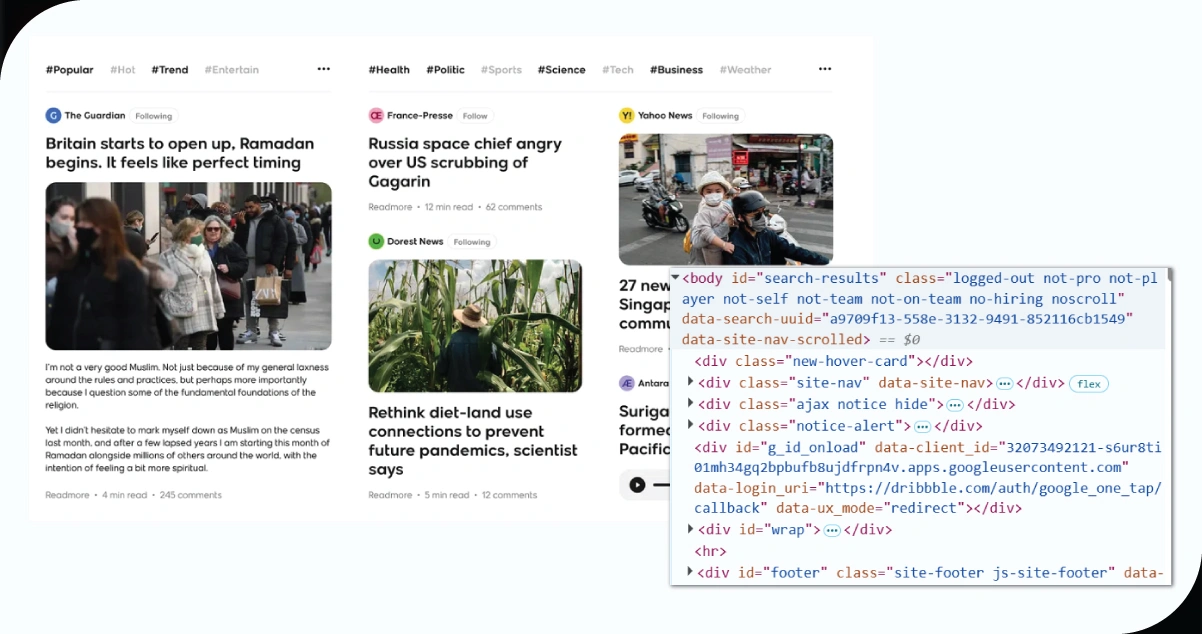Image resolution: width=1202 pixels, height=634 pixels.
Task: Click the cornfield article thumbnail
Action: 475,326
